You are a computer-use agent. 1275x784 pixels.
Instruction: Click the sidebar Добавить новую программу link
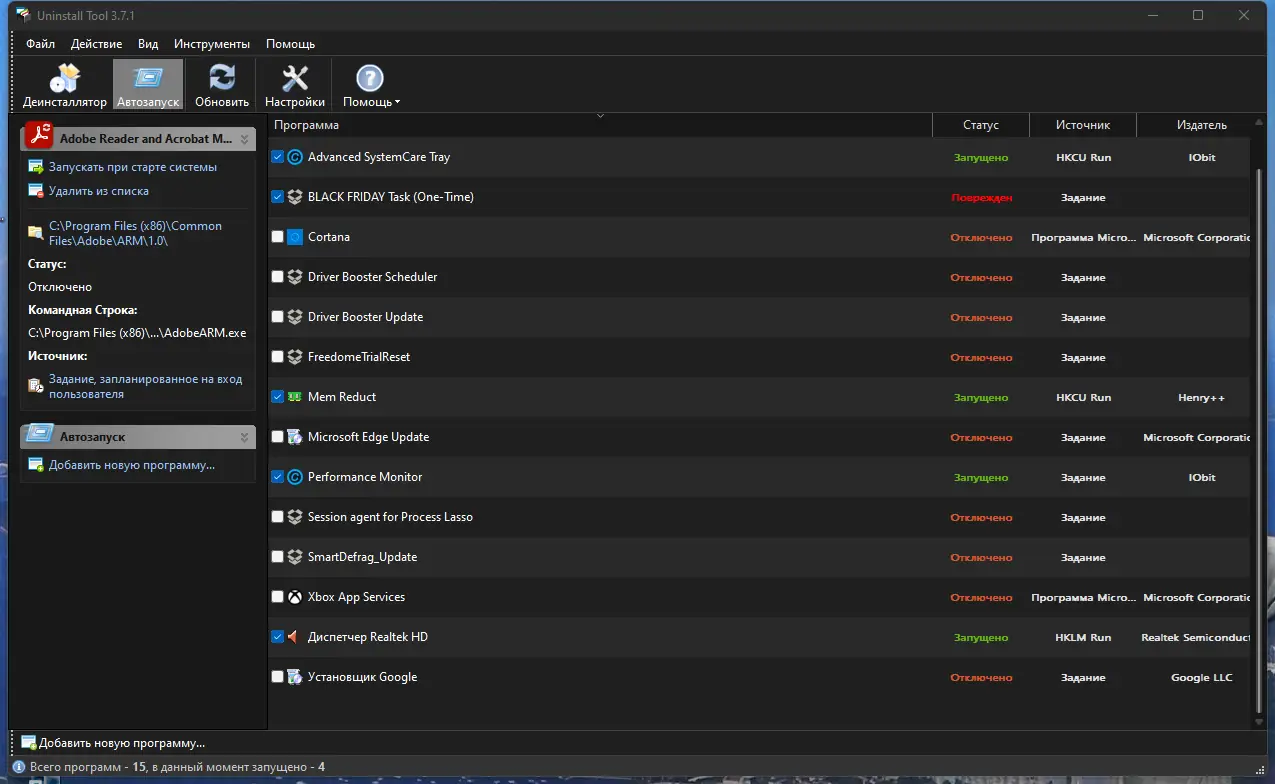132,465
